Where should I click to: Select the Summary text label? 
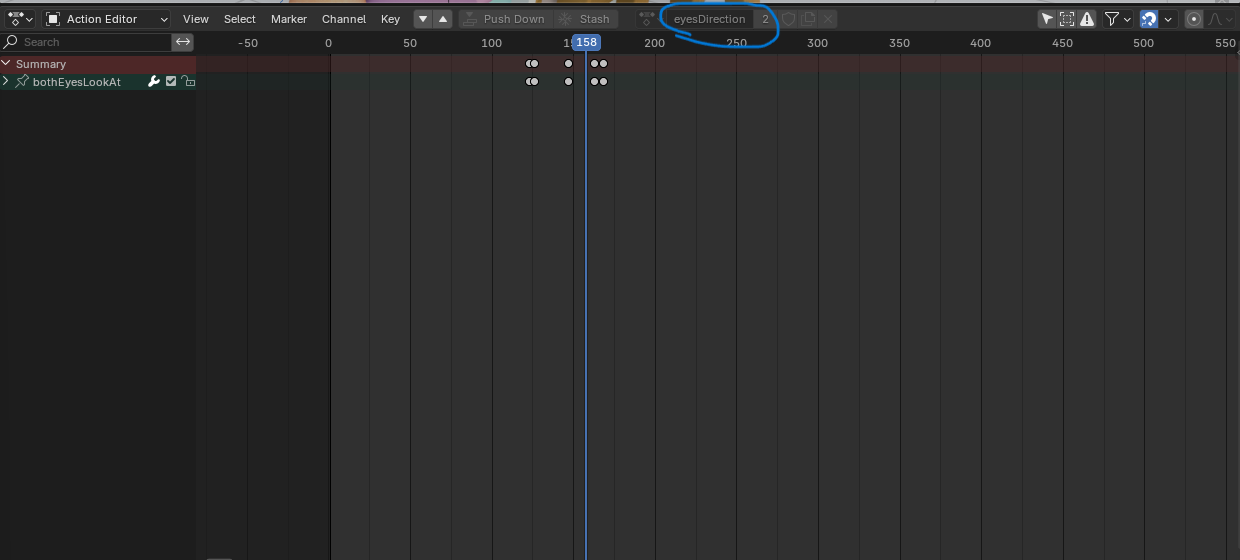(41, 64)
